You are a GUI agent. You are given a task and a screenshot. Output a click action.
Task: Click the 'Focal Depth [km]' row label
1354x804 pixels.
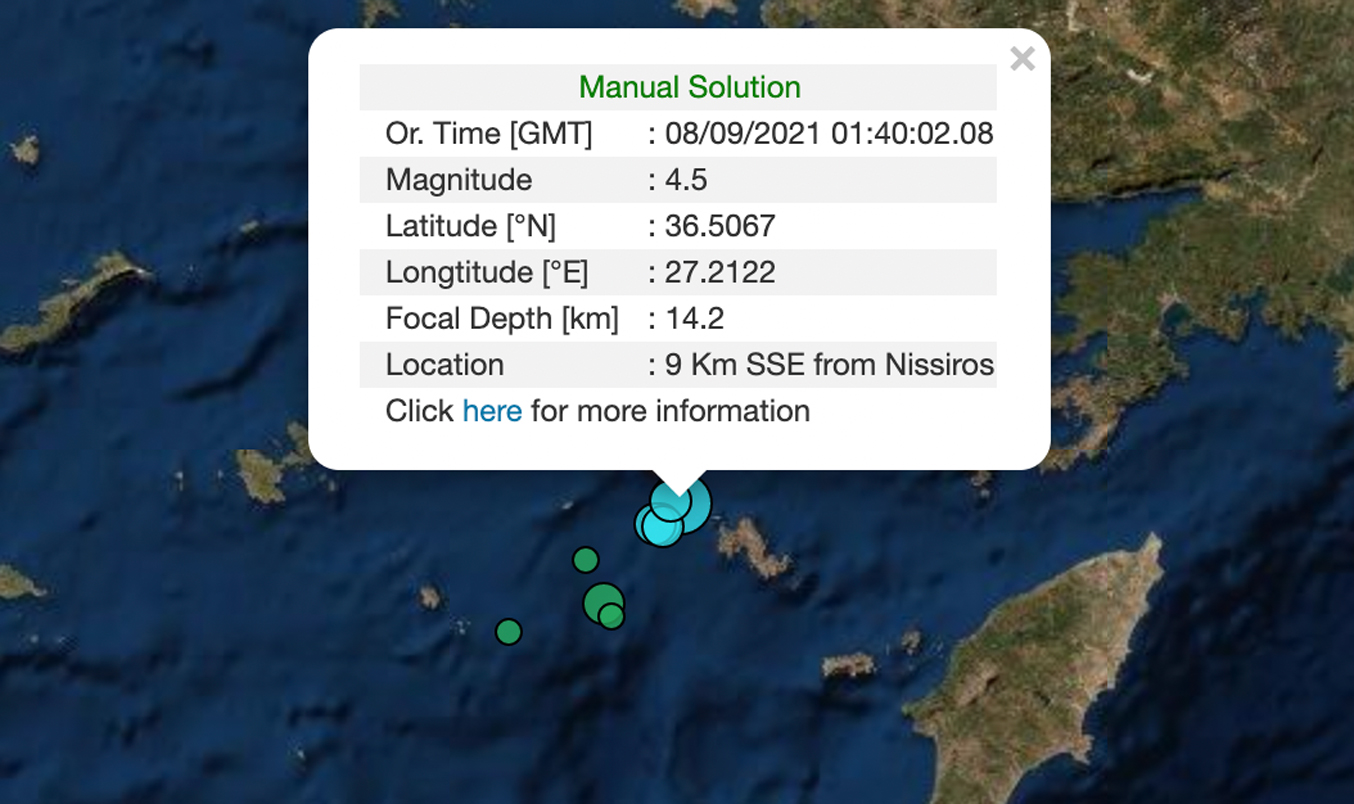pyautogui.click(x=501, y=318)
